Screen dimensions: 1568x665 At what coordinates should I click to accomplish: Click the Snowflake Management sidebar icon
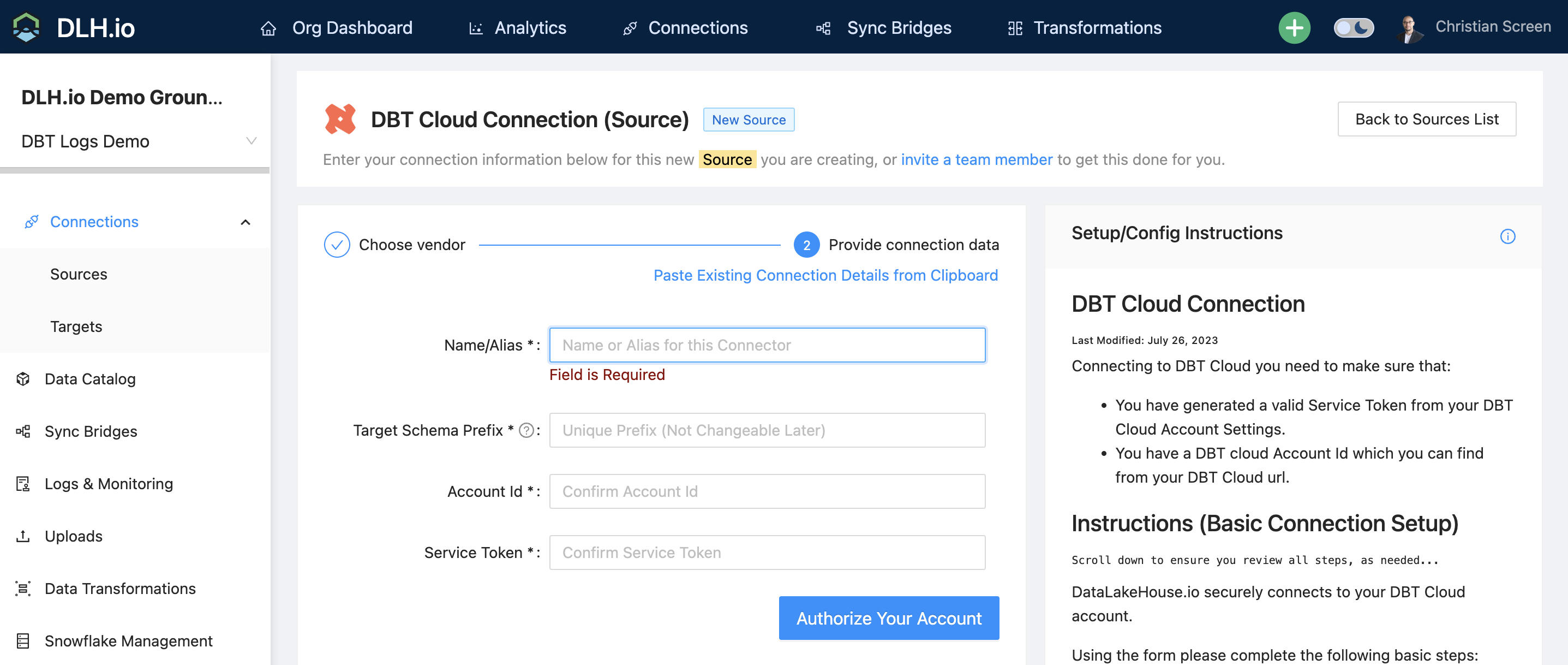23,640
